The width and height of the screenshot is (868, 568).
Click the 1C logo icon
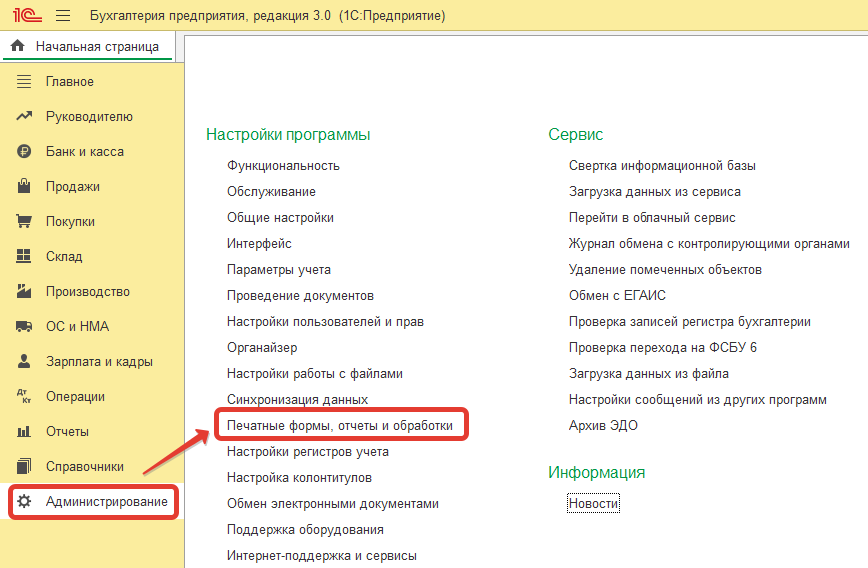pyautogui.click(x=27, y=15)
